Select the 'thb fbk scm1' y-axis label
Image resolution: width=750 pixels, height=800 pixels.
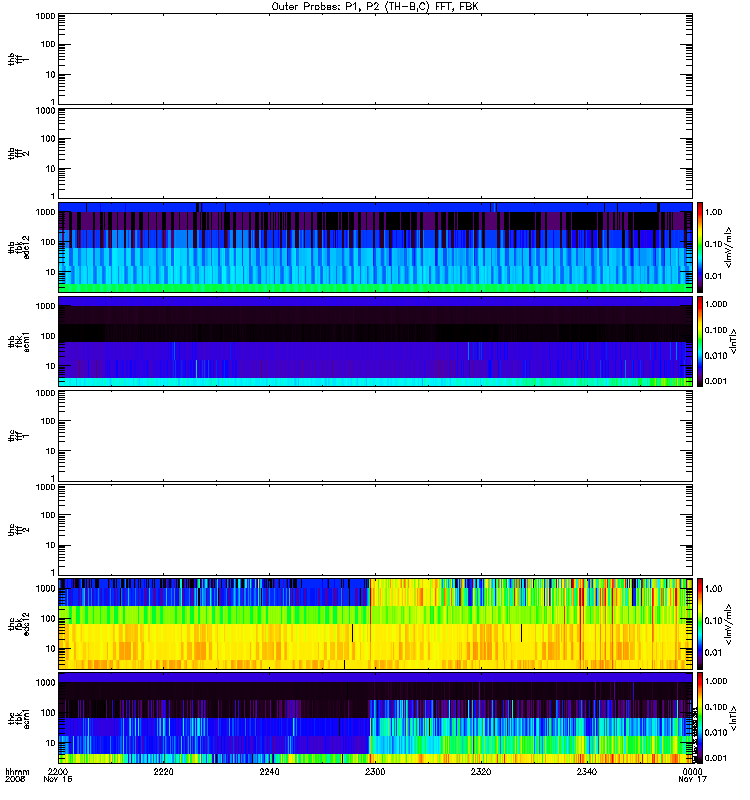coord(18,341)
